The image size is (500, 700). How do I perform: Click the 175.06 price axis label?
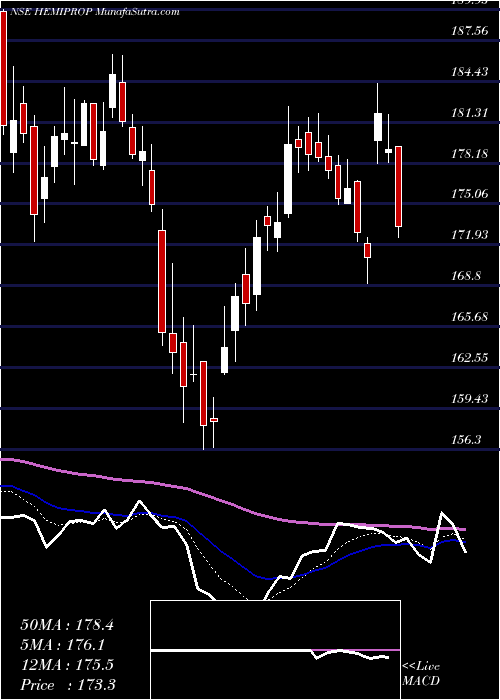(470, 194)
